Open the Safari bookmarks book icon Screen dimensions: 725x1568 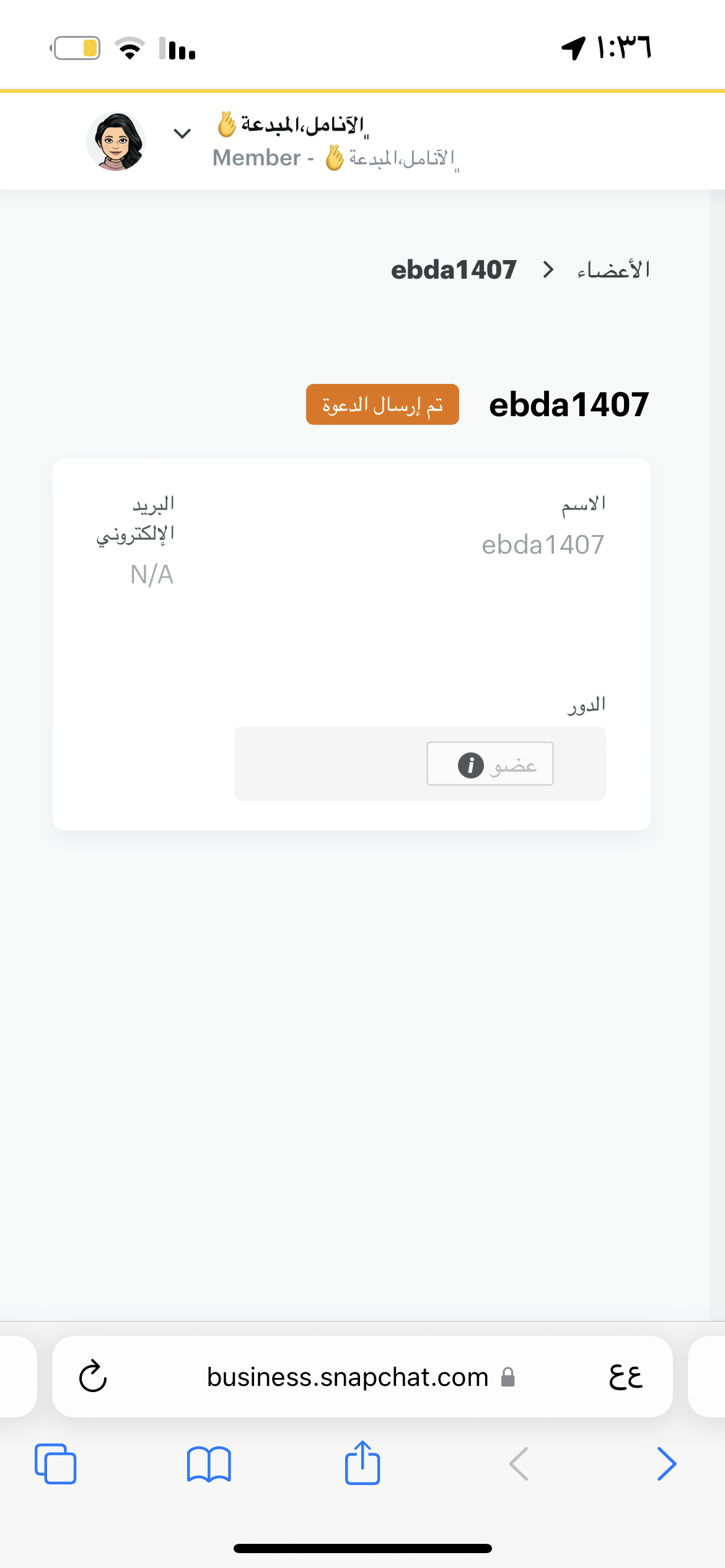pyautogui.click(x=209, y=1464)
